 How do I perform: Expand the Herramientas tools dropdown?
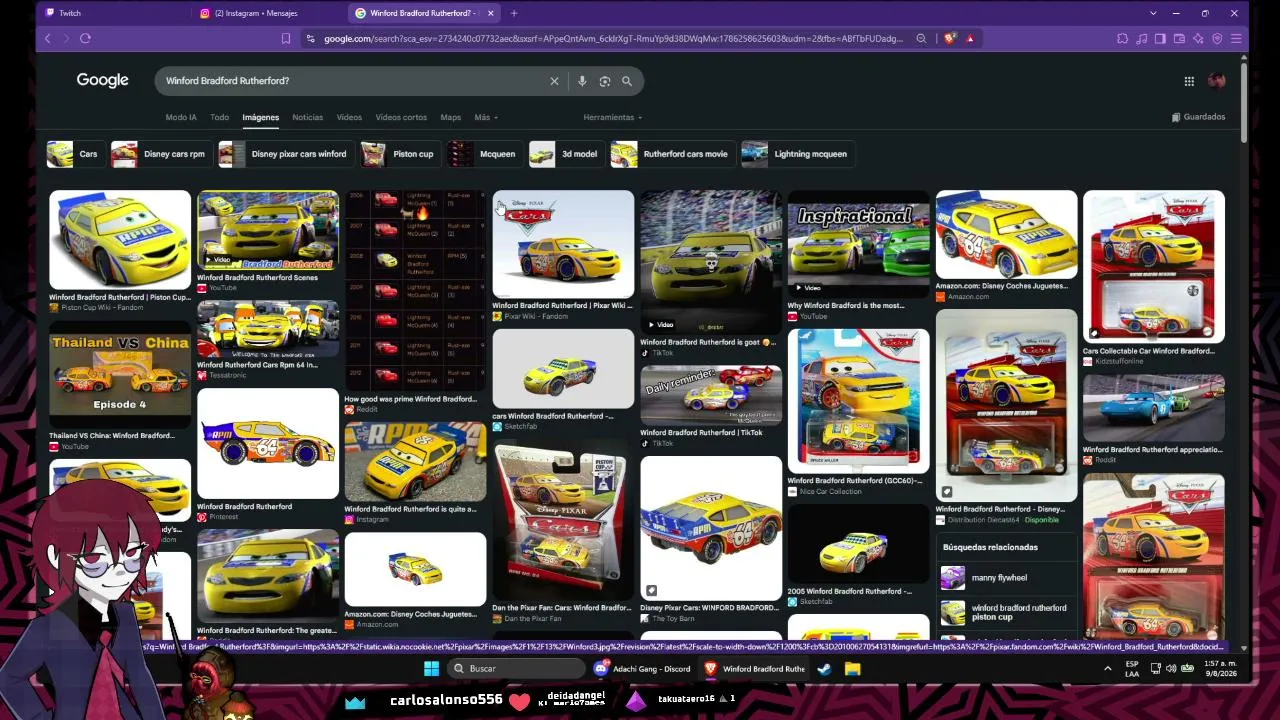click(x=613, y=117)
